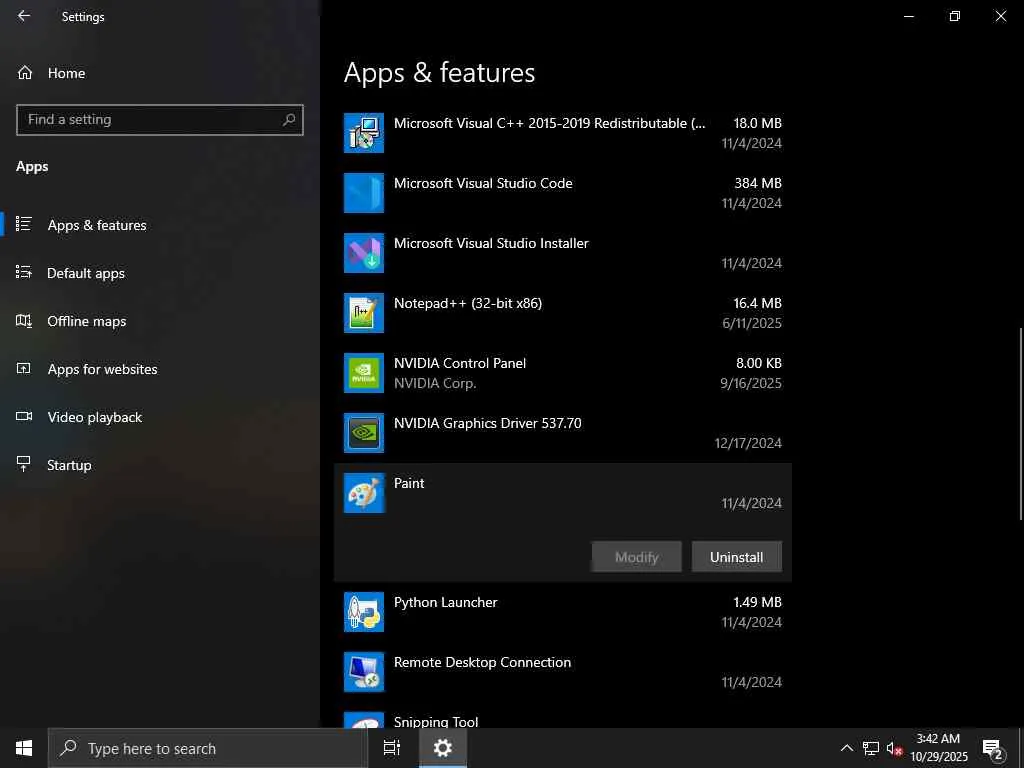This screenshot has width=1024, height=768.
Task: Click the Find a setting search box
Action: pos(160,120)
